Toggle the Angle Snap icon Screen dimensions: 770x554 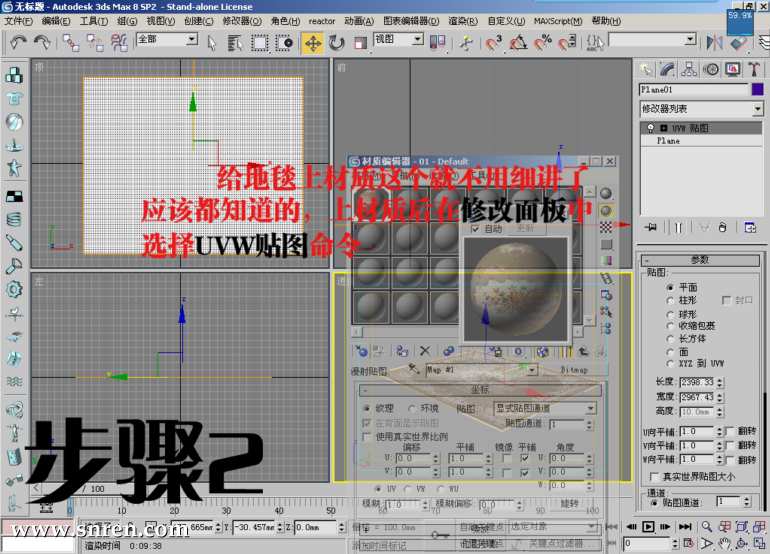click(x=518, y=43)
